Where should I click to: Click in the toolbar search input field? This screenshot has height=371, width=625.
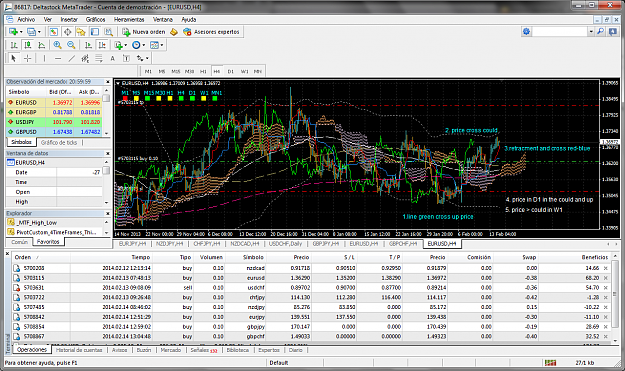point(560,31)
